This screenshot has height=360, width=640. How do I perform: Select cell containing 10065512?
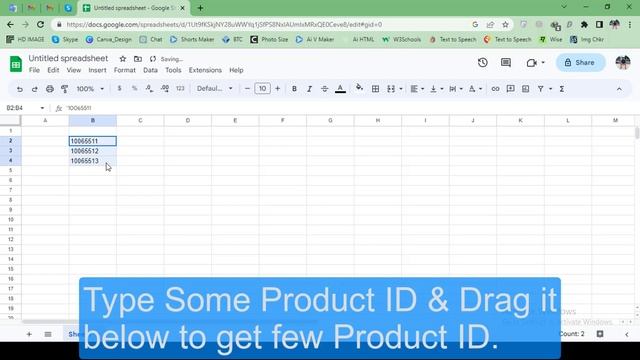(93, 151)
